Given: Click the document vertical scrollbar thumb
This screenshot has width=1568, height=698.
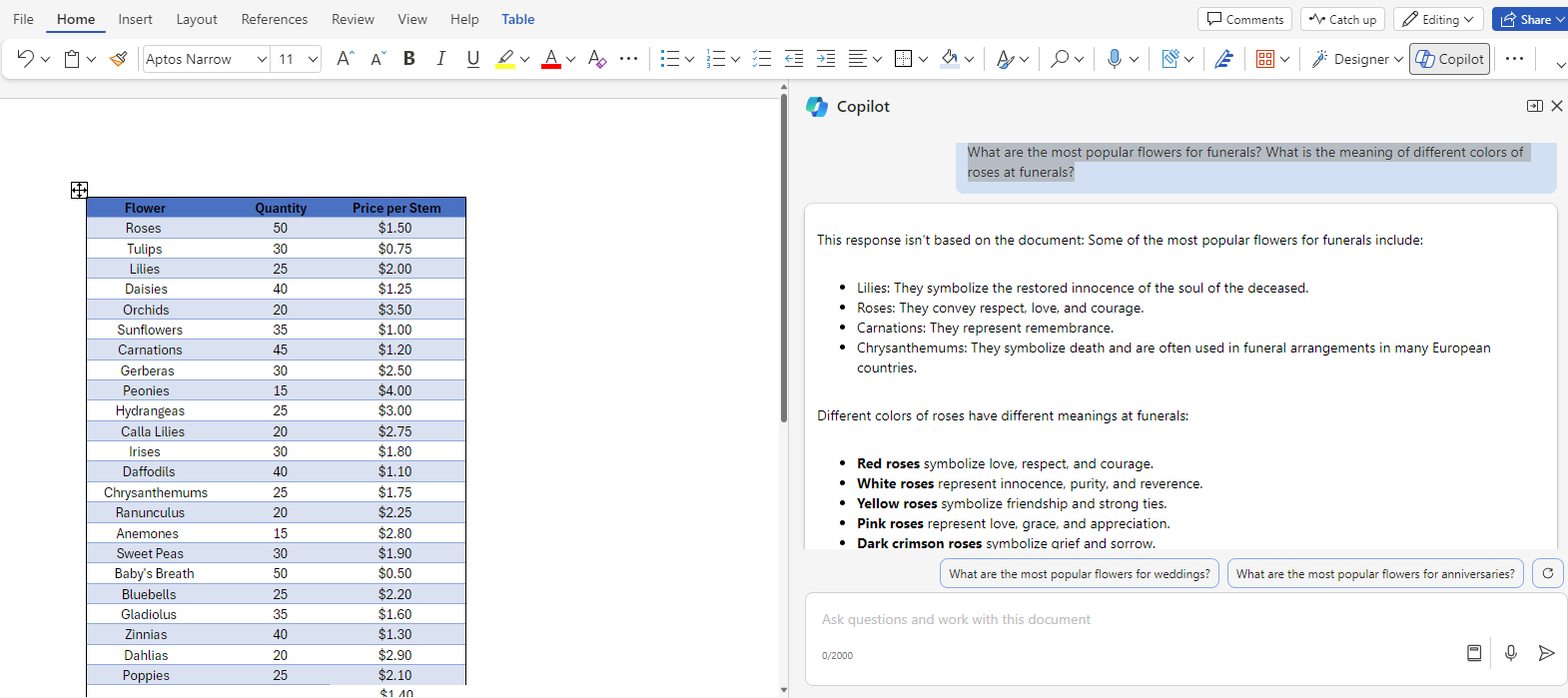Looking at the screenshot, I should pos(784,257).
